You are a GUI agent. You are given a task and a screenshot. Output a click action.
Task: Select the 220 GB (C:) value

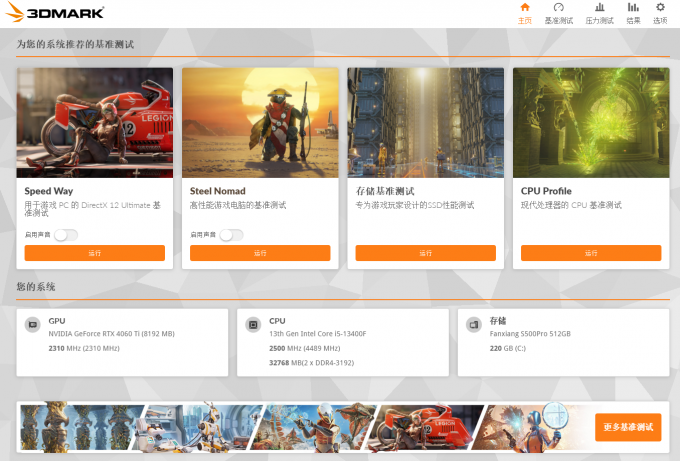(508, 348)
